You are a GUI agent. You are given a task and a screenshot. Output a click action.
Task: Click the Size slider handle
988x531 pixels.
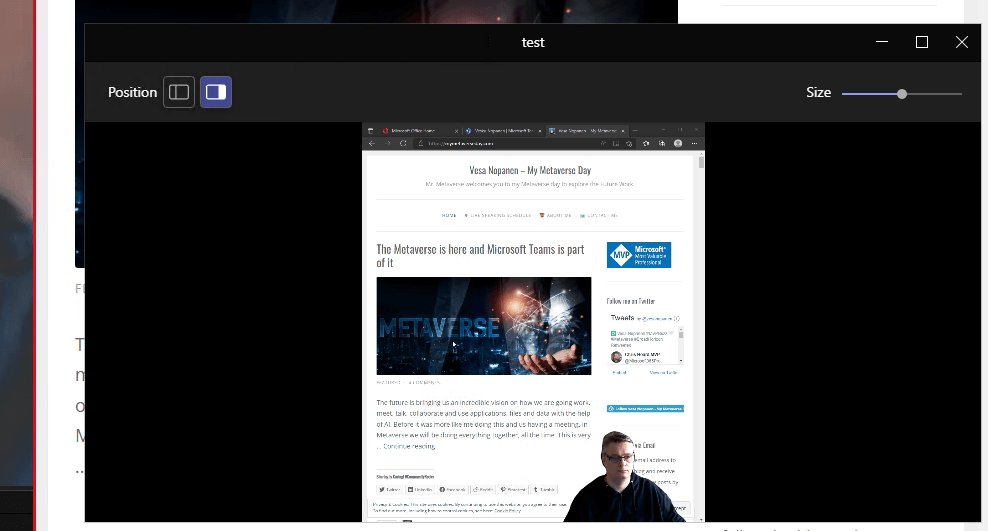(902, 93)
